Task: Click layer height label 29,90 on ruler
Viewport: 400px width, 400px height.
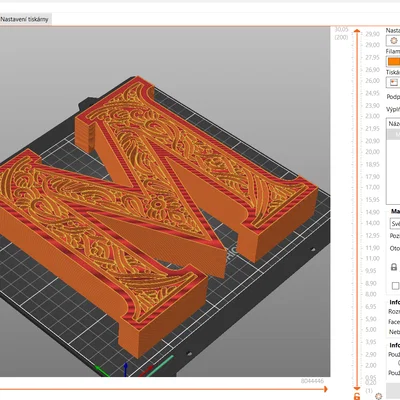Action: [x=372, y=34]
